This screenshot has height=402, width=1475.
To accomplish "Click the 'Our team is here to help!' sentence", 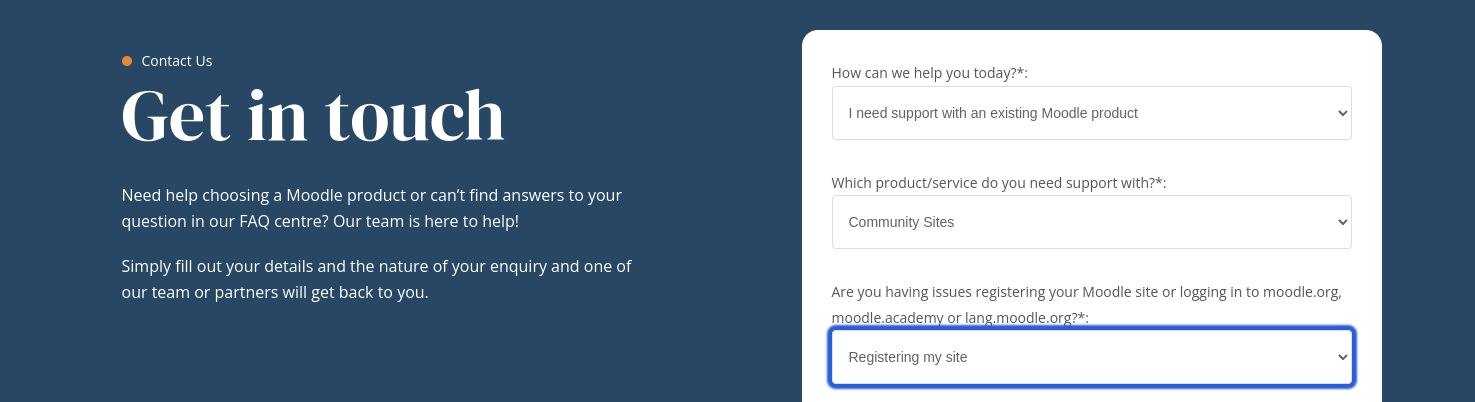I will coord(426,221).
